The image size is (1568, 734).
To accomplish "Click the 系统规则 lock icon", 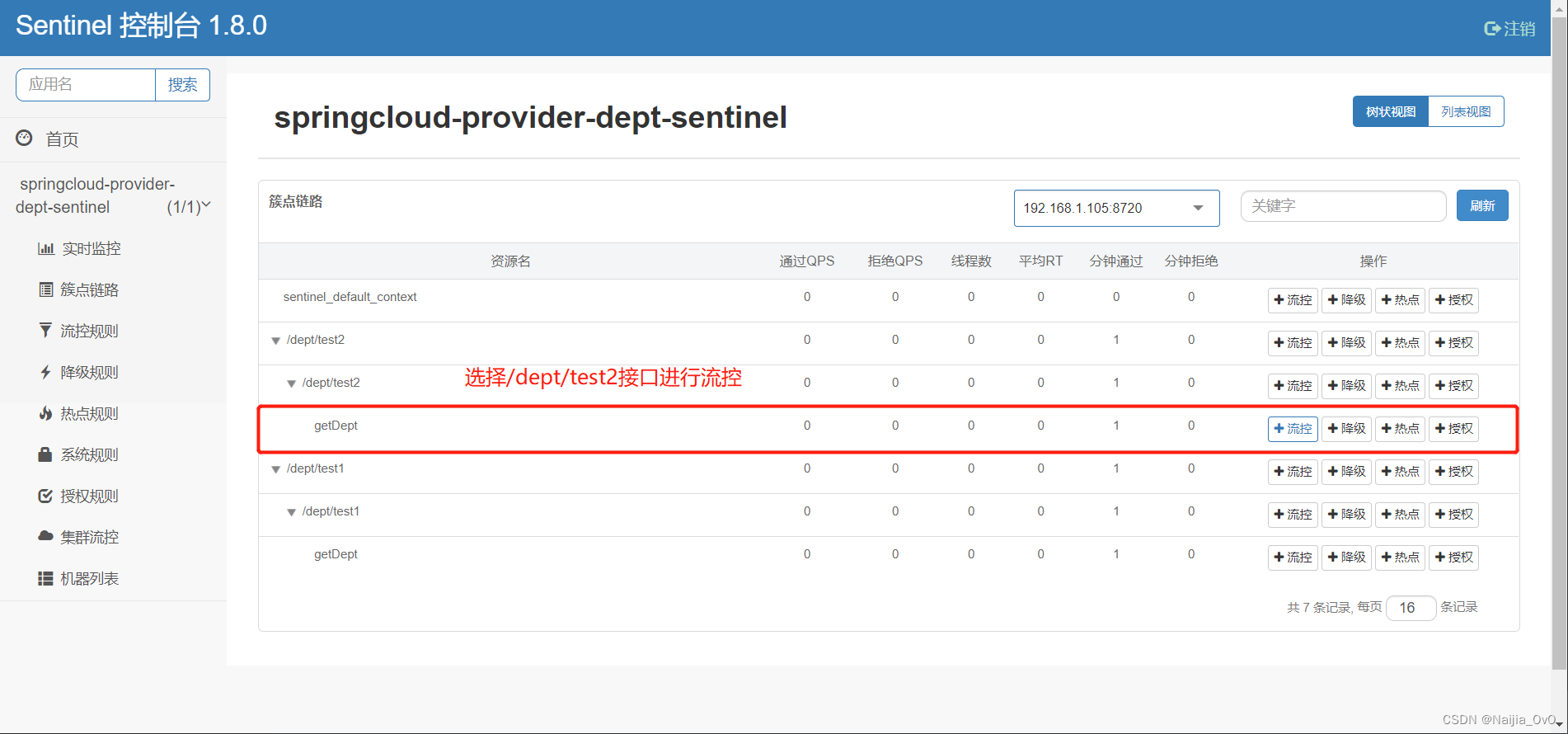I will click(x=45, y=454).
